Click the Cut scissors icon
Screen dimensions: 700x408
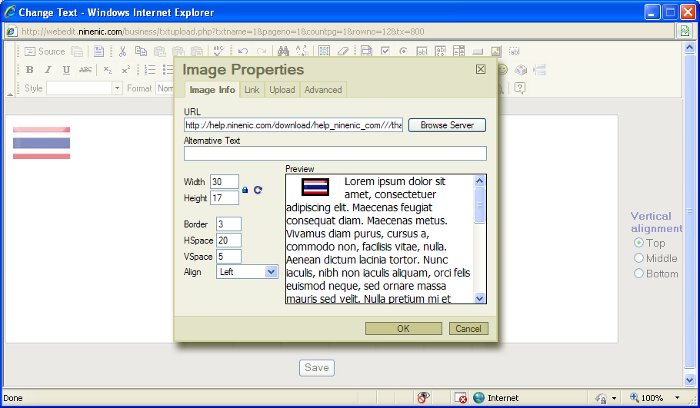(122, 51)
